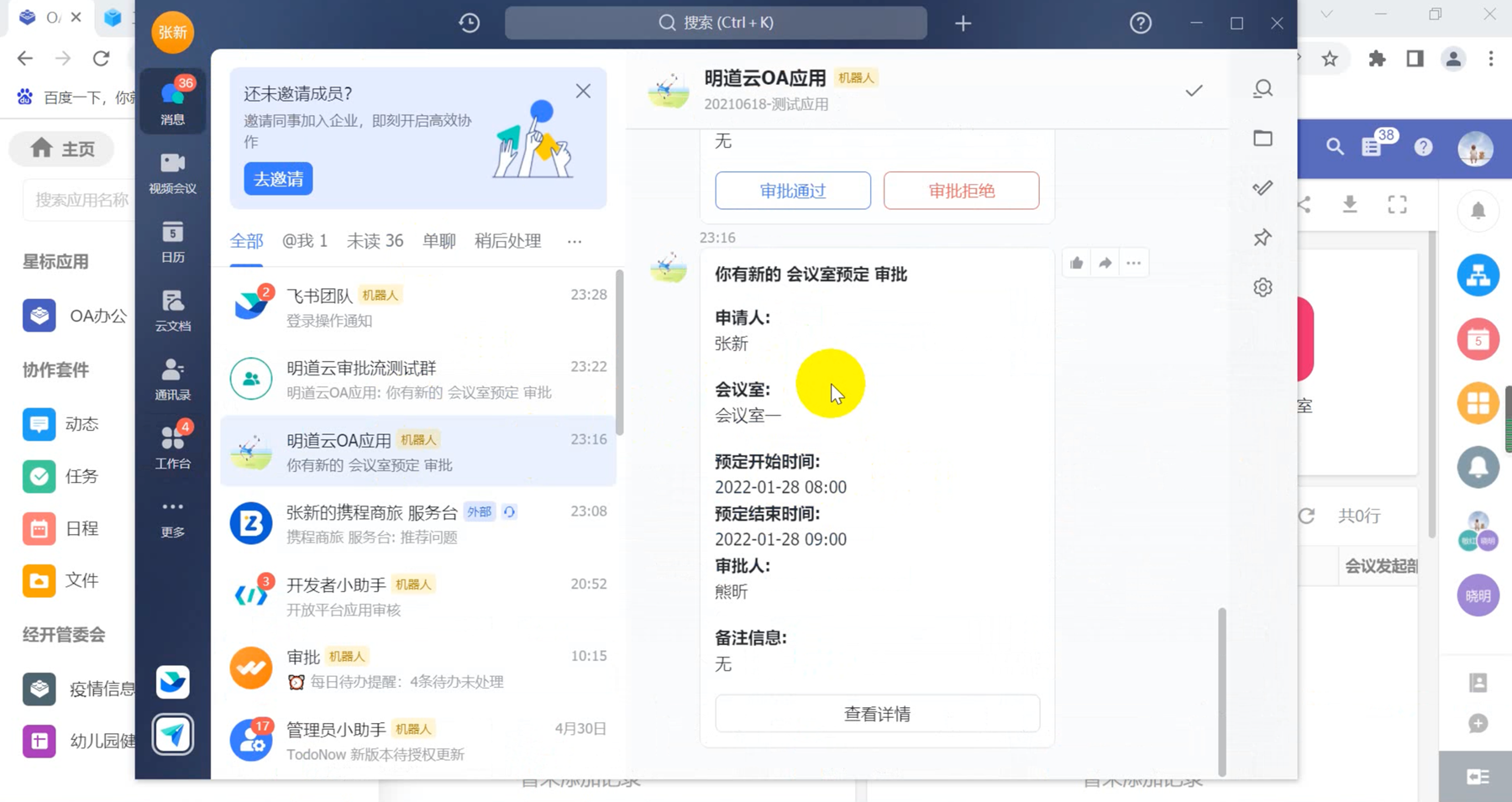The image size is (1512, 802).
Task: Open chat settings gear icon
Action: click(1263, 287)
